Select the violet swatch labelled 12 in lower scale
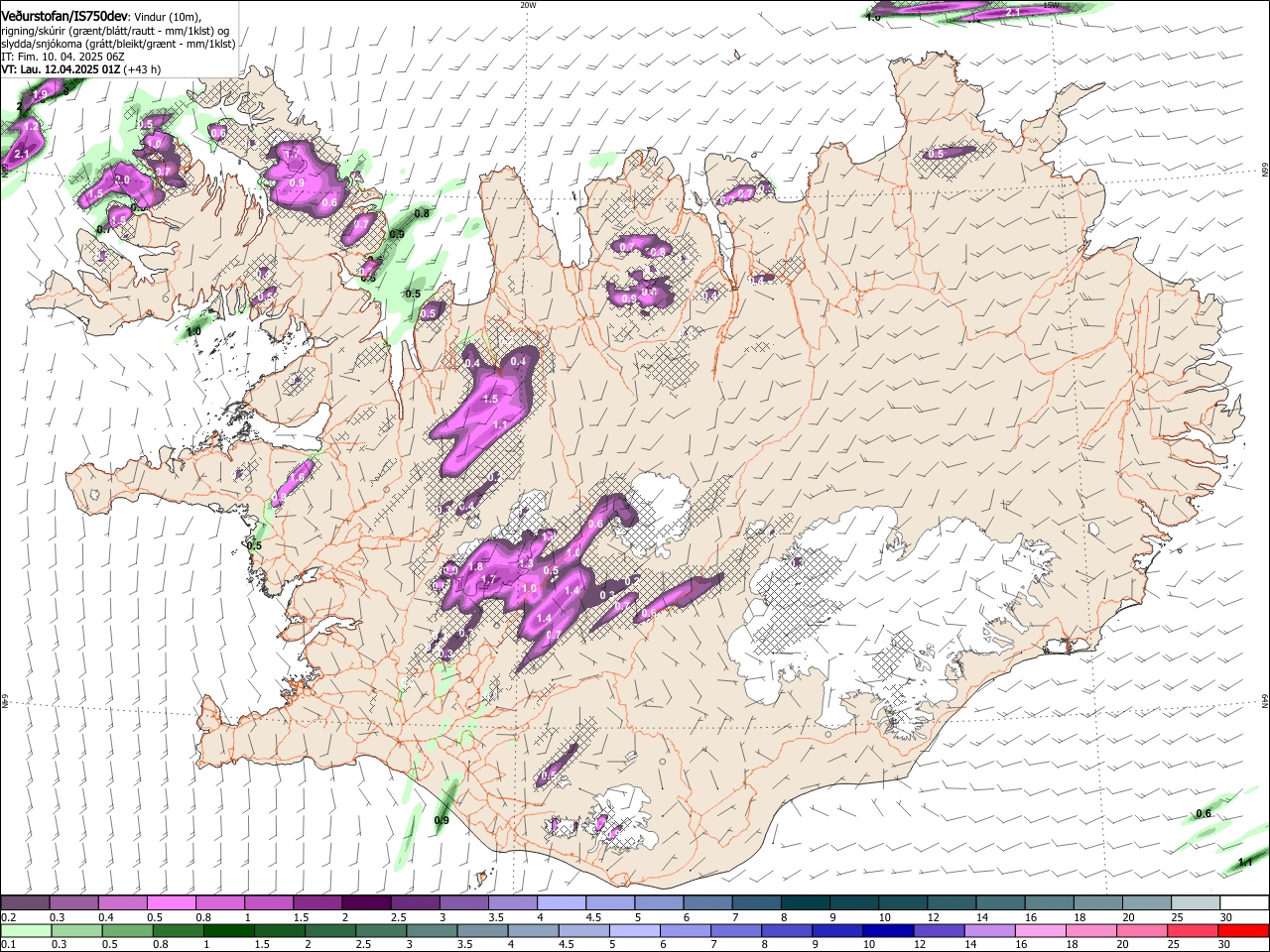Image resolution: width=1270 pixels, height=952 pixels. point(940,930)
